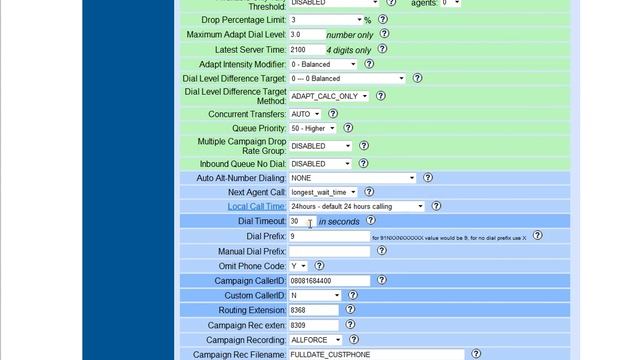Viewport: 640px width, 360px height.
Task: Open help for Campaign Recording
Action: point(354,339)
